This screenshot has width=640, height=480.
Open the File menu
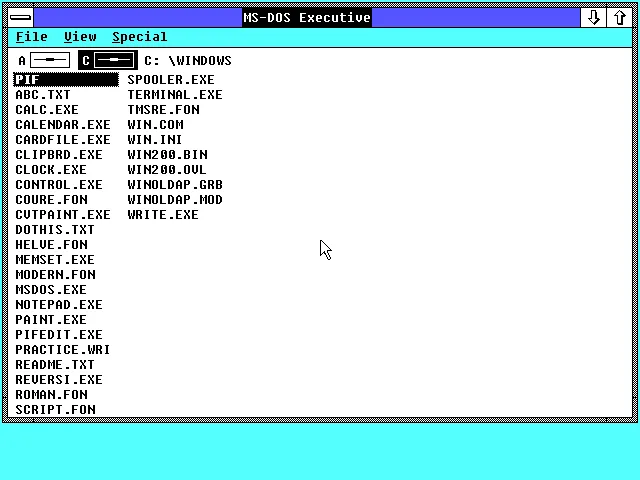pos(31,37)
